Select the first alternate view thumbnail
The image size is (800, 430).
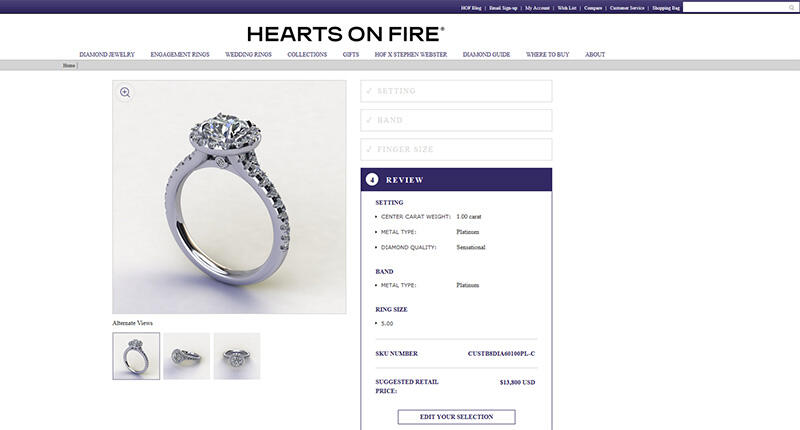(136, 356)
